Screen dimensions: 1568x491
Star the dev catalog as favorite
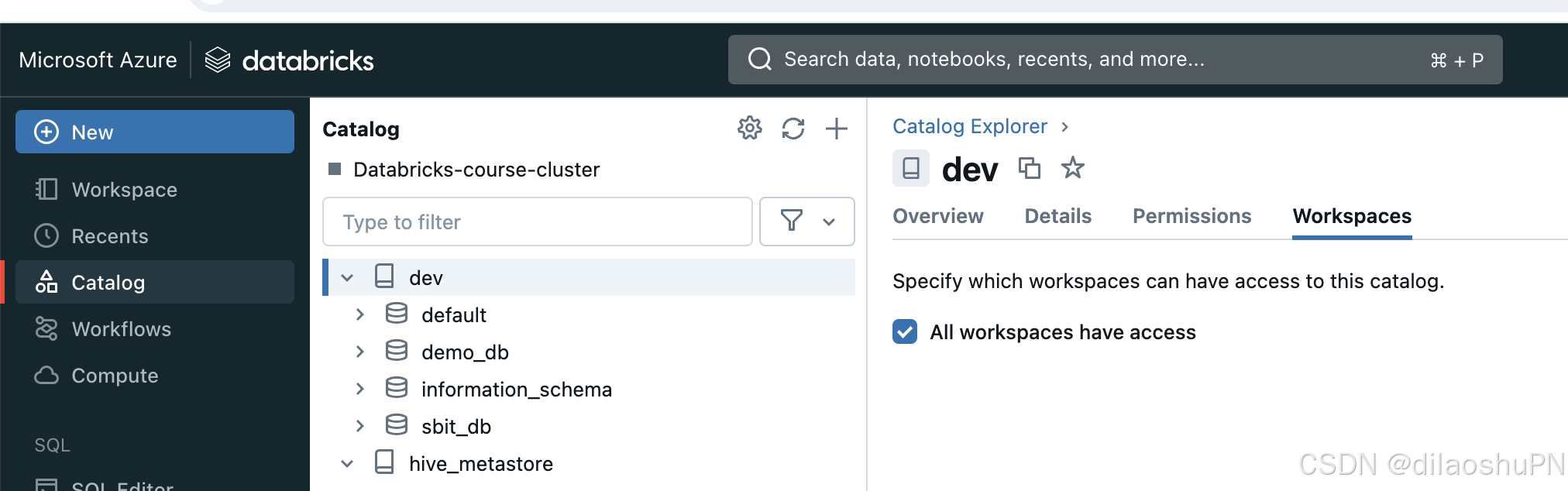[1072, 168]
